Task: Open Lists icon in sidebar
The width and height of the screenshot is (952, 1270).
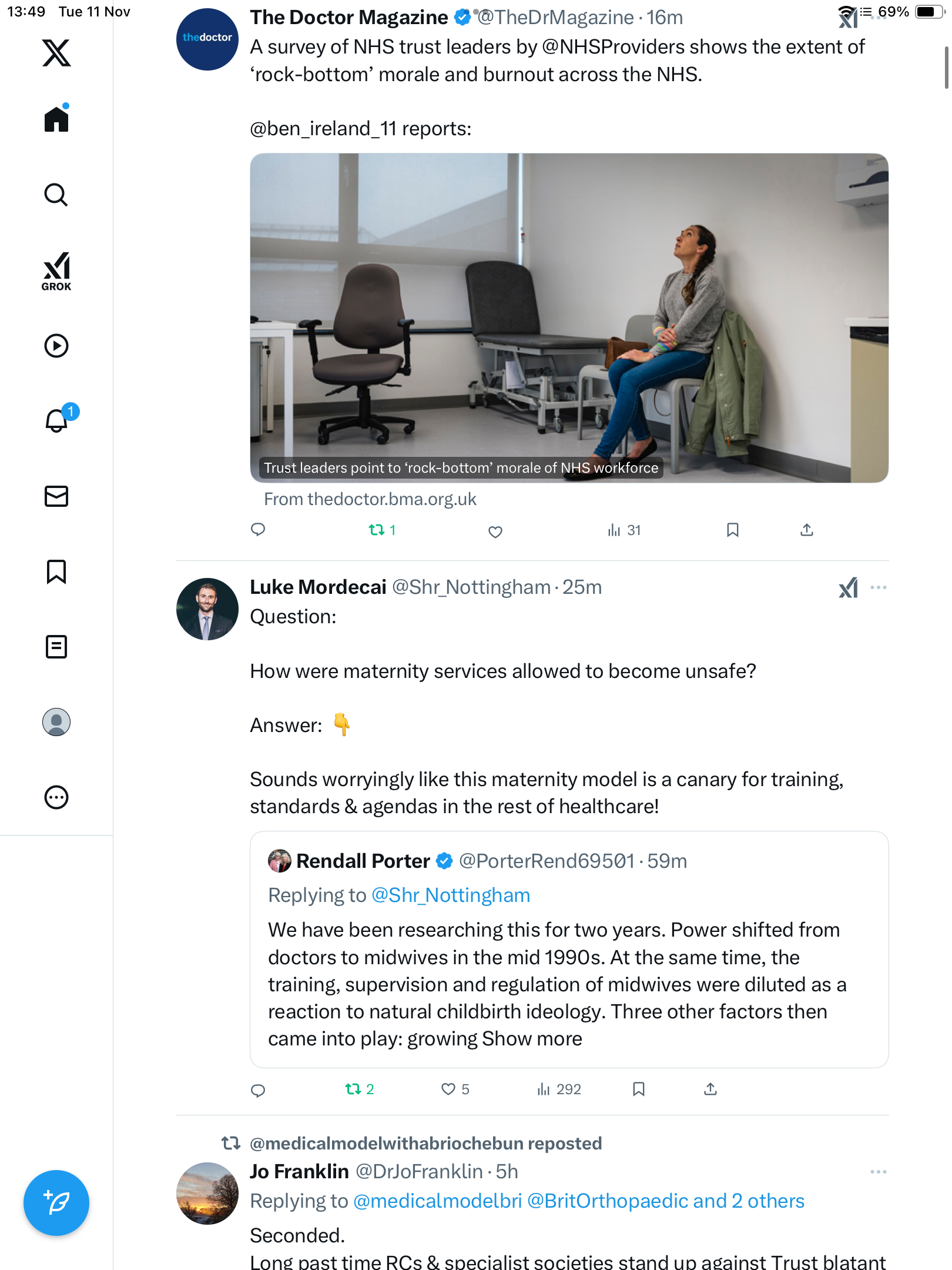Action: [x=56, y=647]
